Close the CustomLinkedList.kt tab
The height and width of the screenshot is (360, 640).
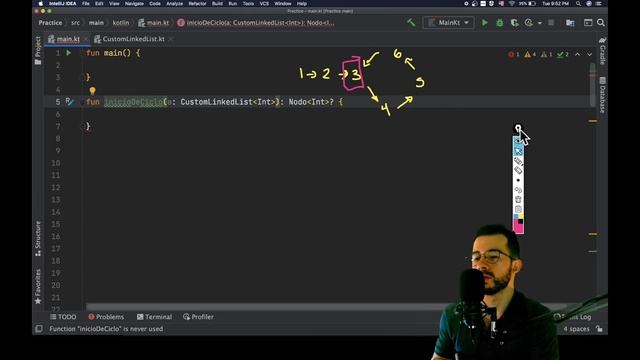point(171,39)
